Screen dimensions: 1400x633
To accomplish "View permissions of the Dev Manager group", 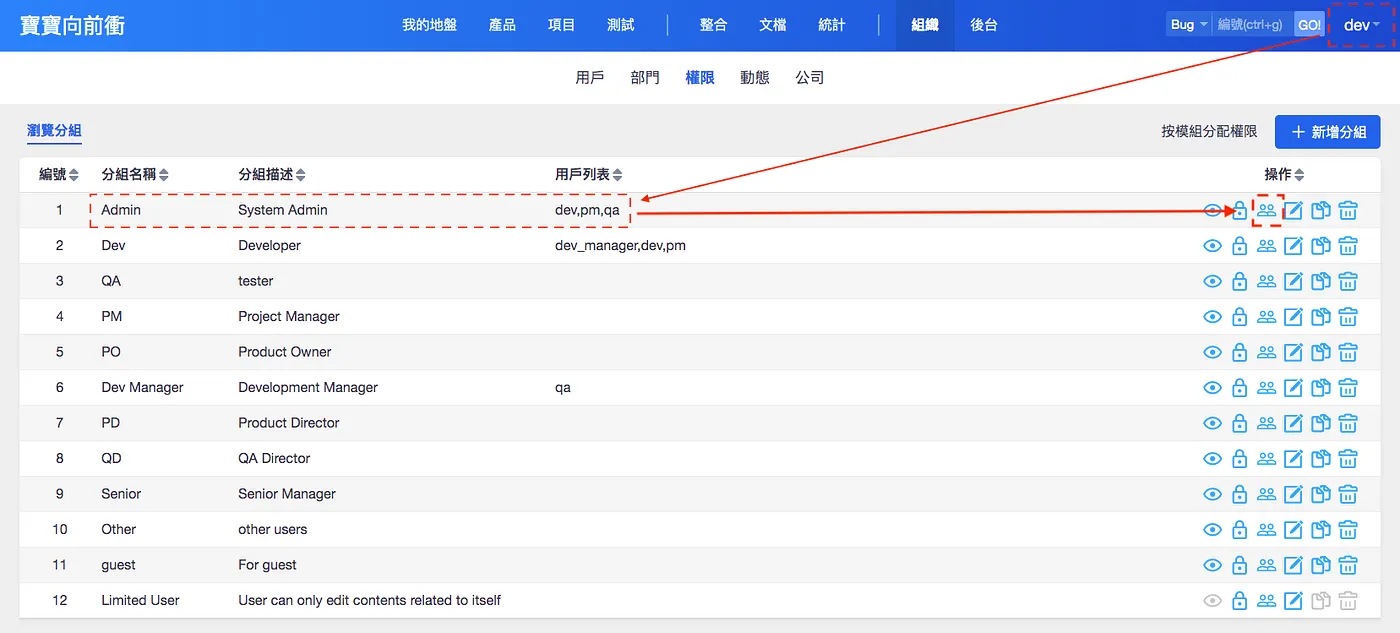I will 1212,387.
